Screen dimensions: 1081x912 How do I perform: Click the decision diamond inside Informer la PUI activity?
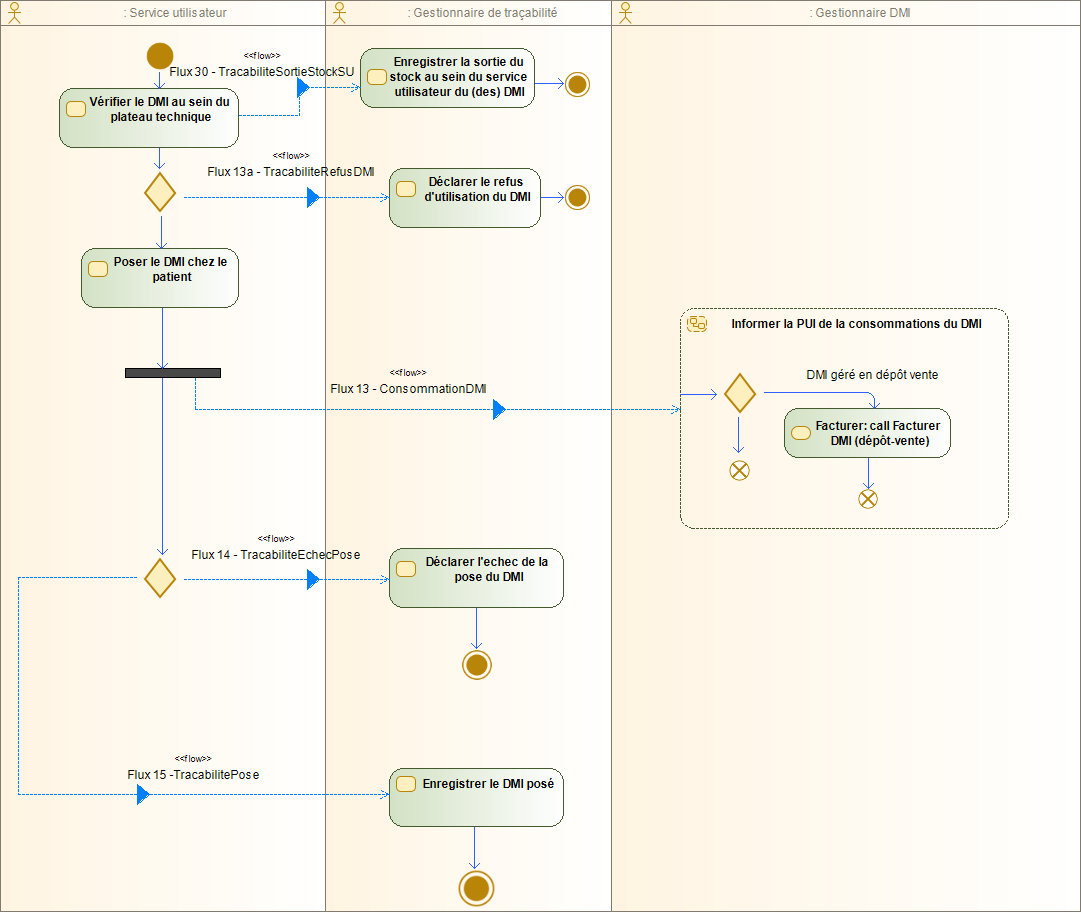pyautogui.click(x=739, y=394)
